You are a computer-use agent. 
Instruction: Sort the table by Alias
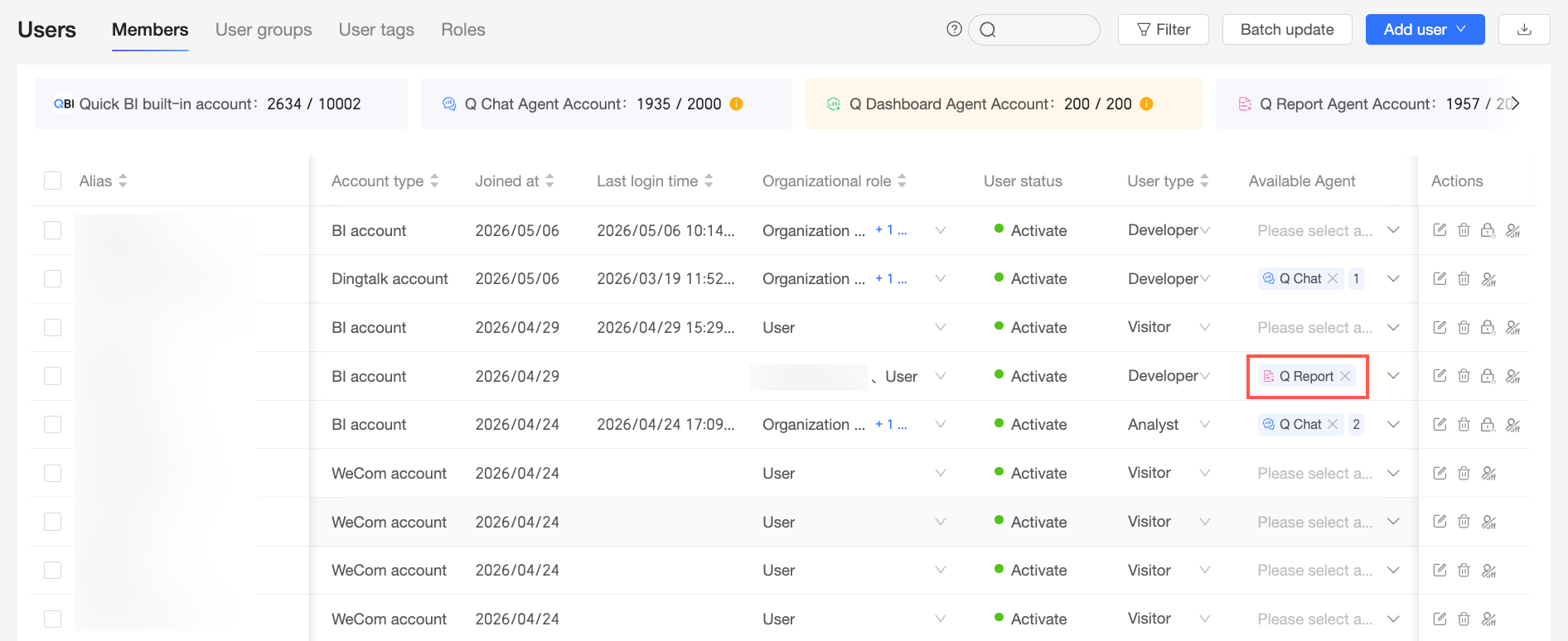[x=123, y=181]
